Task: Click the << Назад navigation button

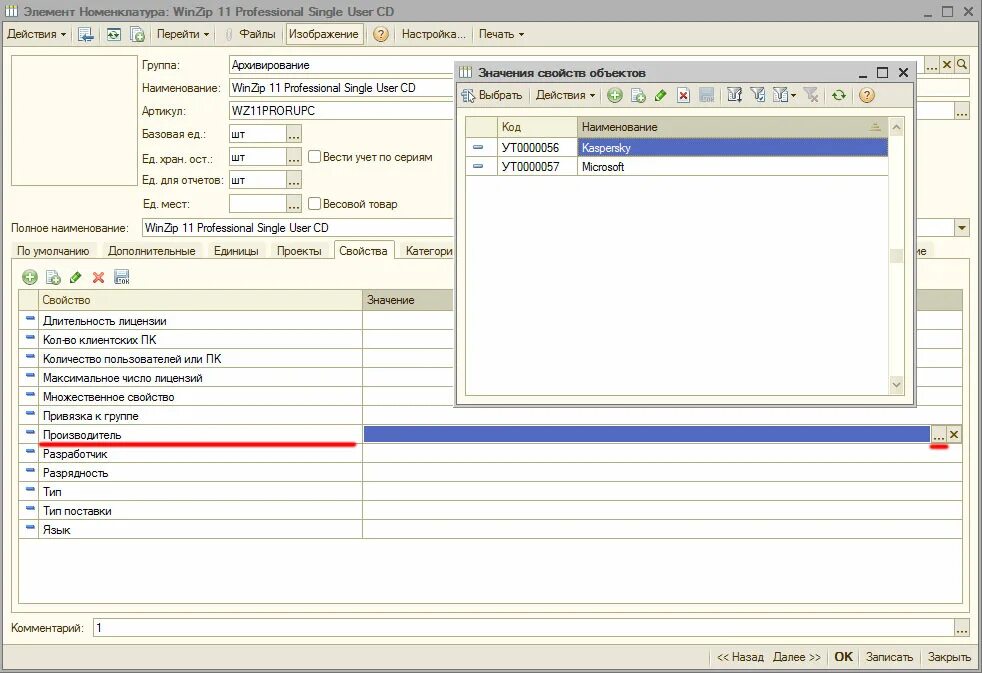Action: click(740, 657)
